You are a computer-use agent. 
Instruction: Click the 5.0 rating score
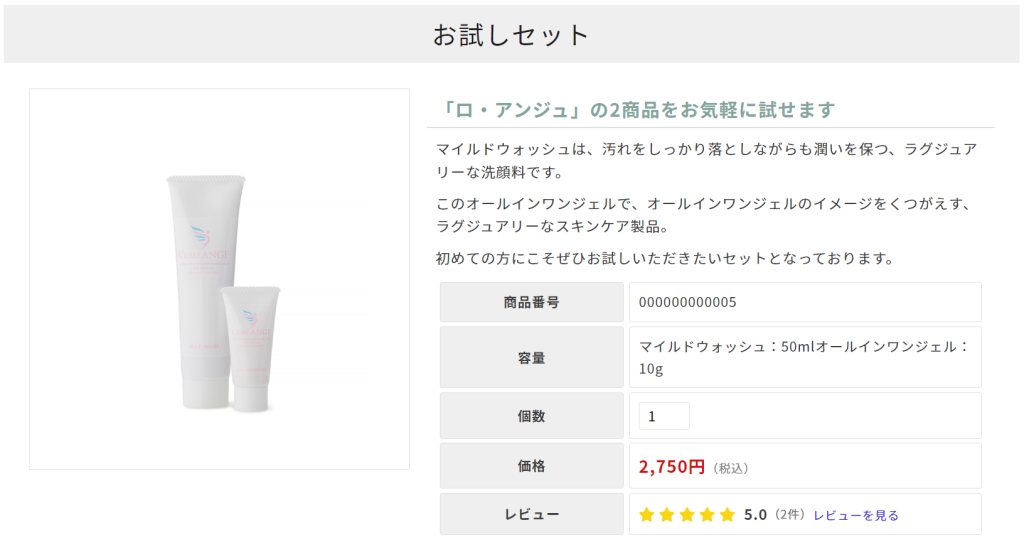coord(756,515)
